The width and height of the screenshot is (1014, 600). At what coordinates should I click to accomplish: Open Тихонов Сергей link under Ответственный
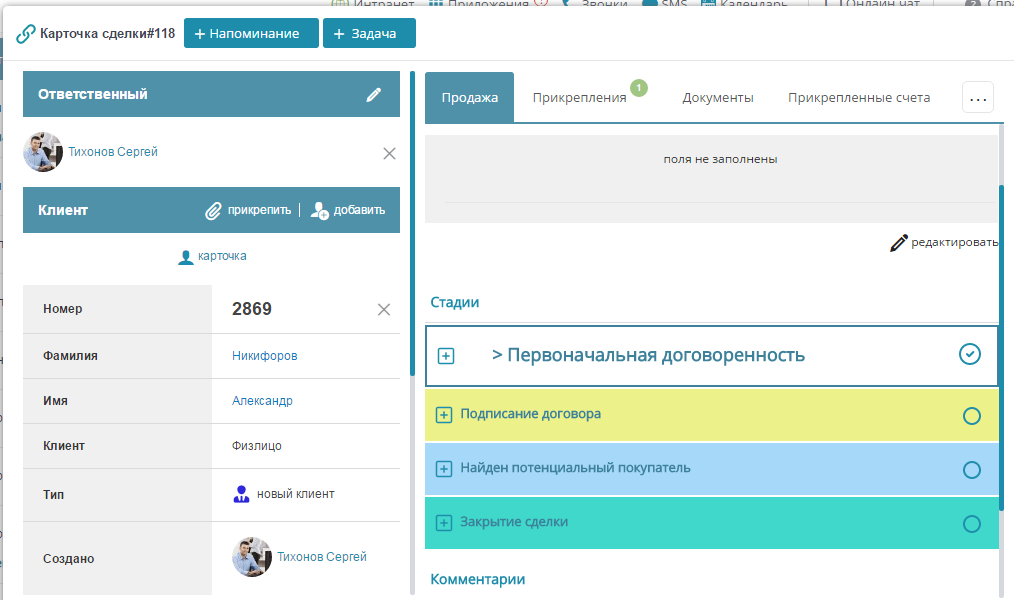pyautogui.click(x=113, y=152)
